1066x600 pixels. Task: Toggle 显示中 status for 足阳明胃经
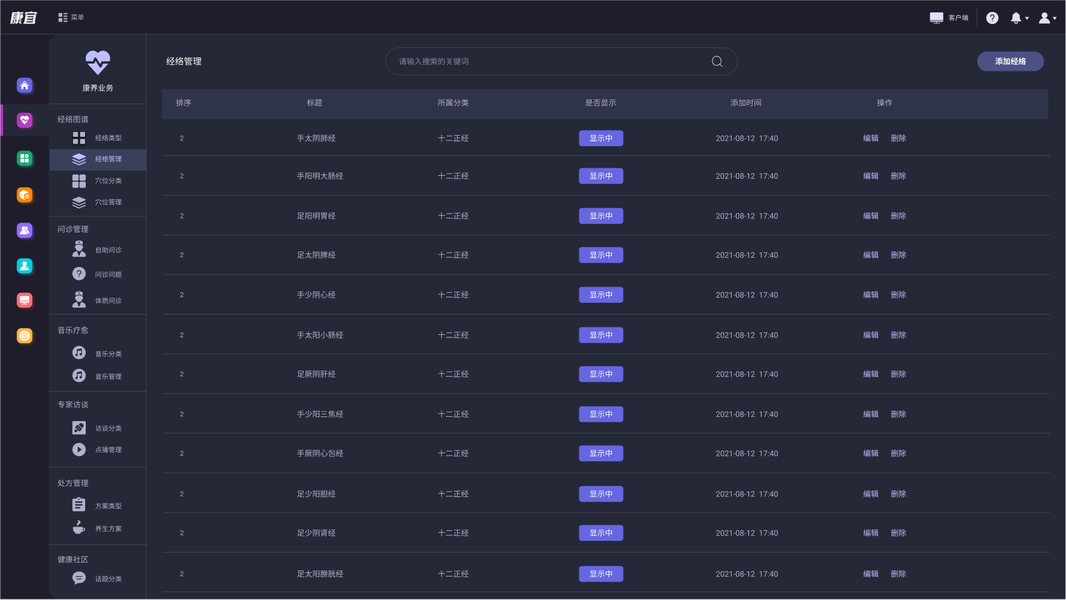(x=601, y=216)
